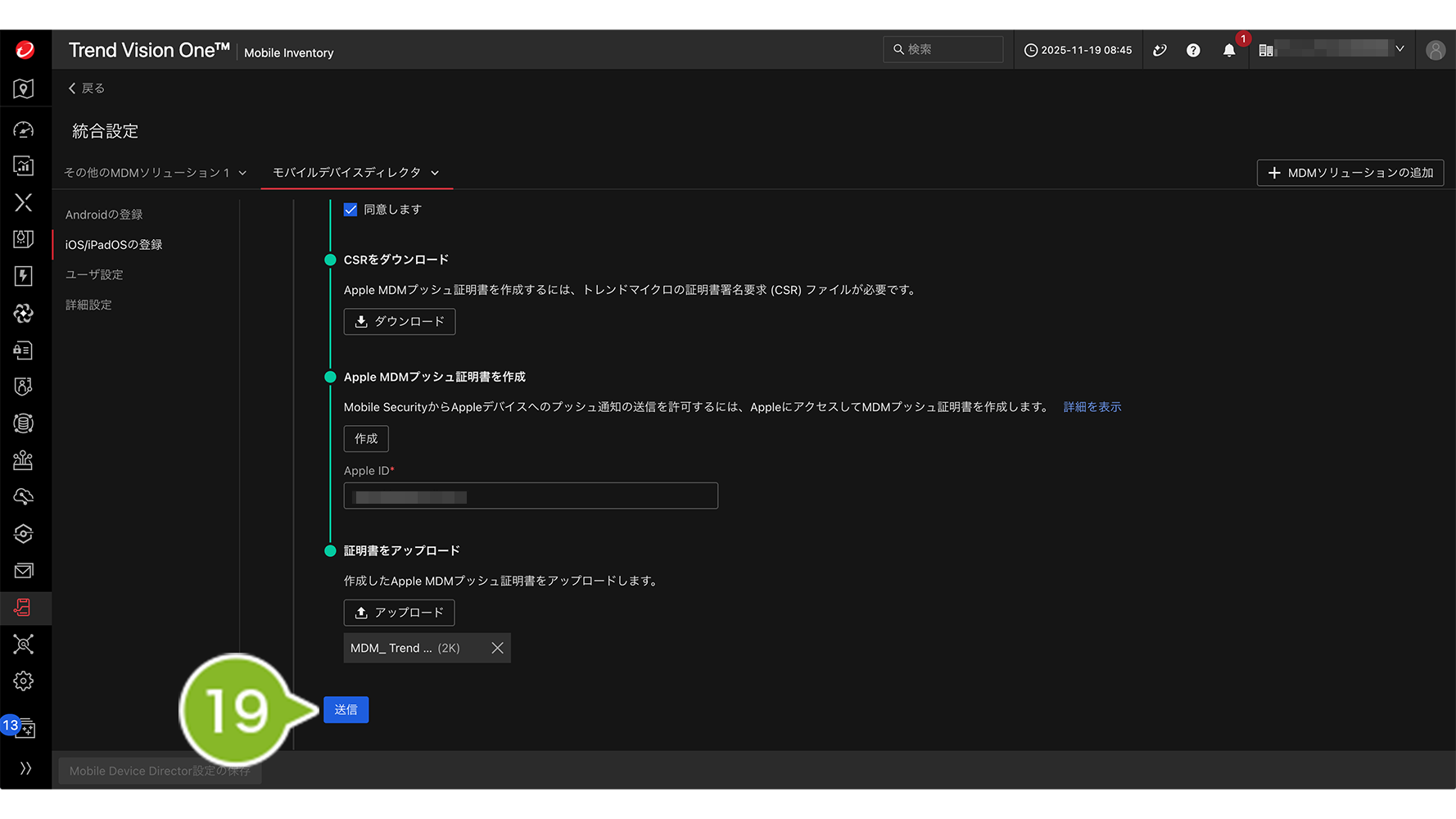Image resolution: width=1456 pixels, height=819 pixels.
Task: Uncheck the 同意します checkbox
Action: coord(350,210)
